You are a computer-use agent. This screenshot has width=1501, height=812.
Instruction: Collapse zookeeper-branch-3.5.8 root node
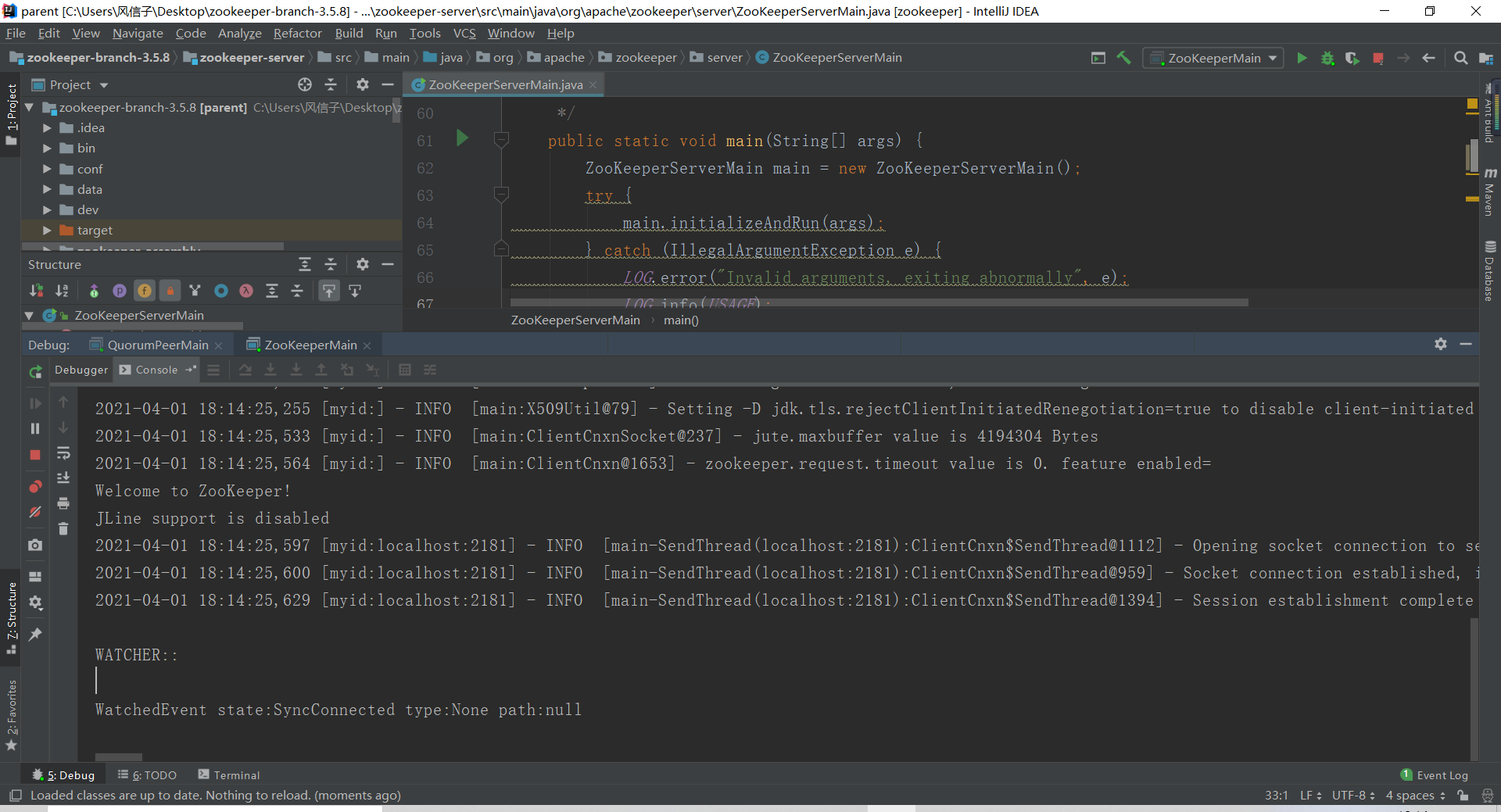coord(29,107)
